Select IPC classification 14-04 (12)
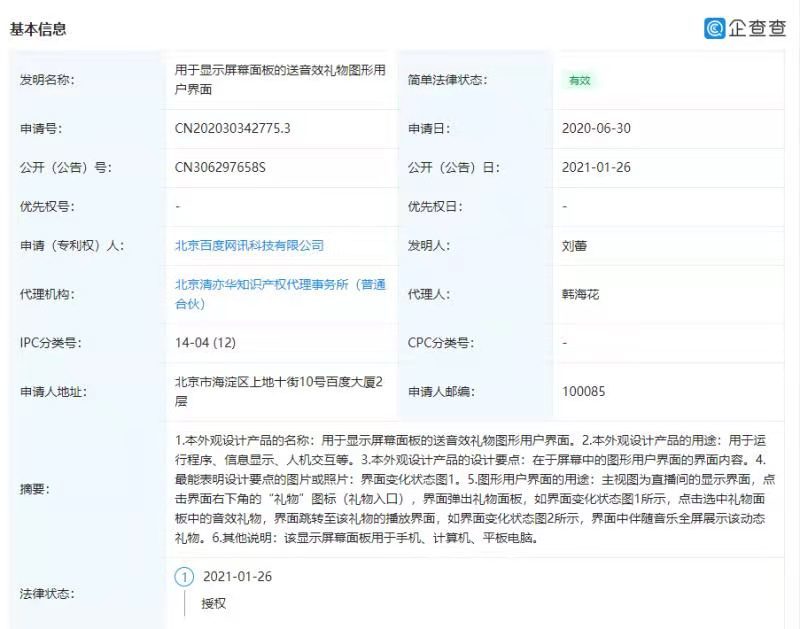The height and width of the screenshot is (629, 800). coord(205,342)
